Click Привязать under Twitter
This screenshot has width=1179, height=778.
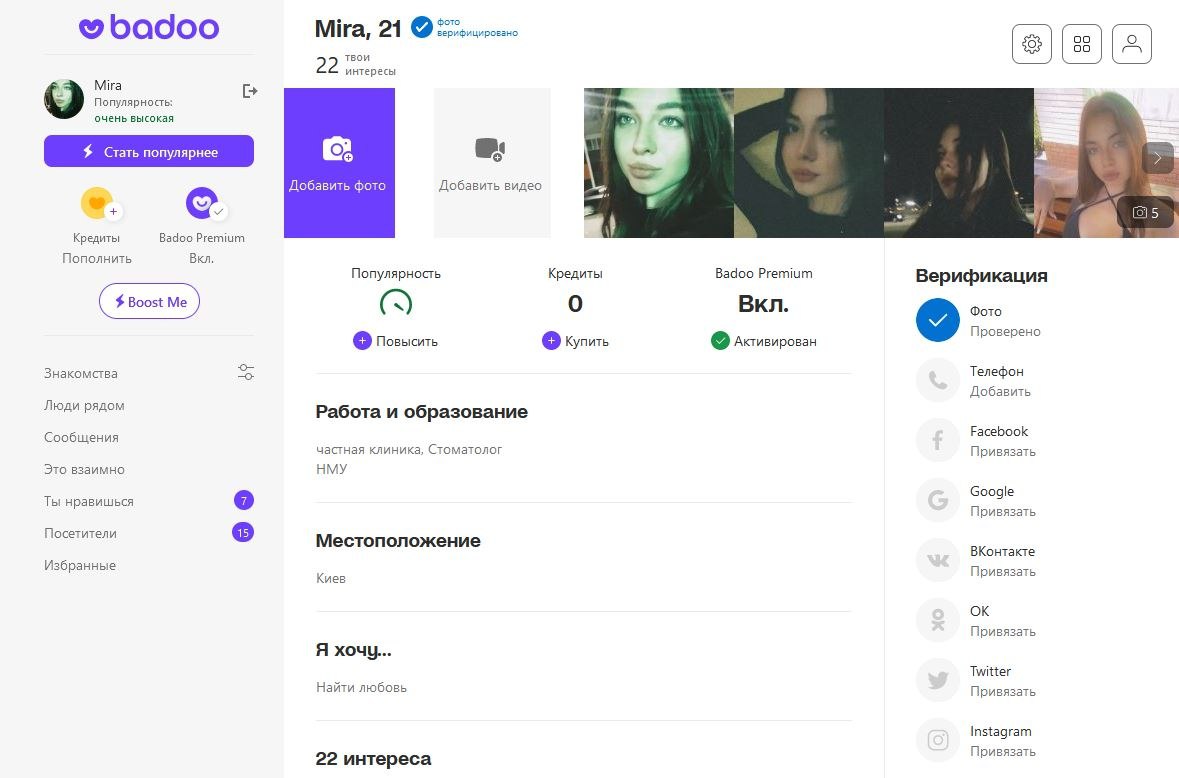click(x=1003, y=692)
